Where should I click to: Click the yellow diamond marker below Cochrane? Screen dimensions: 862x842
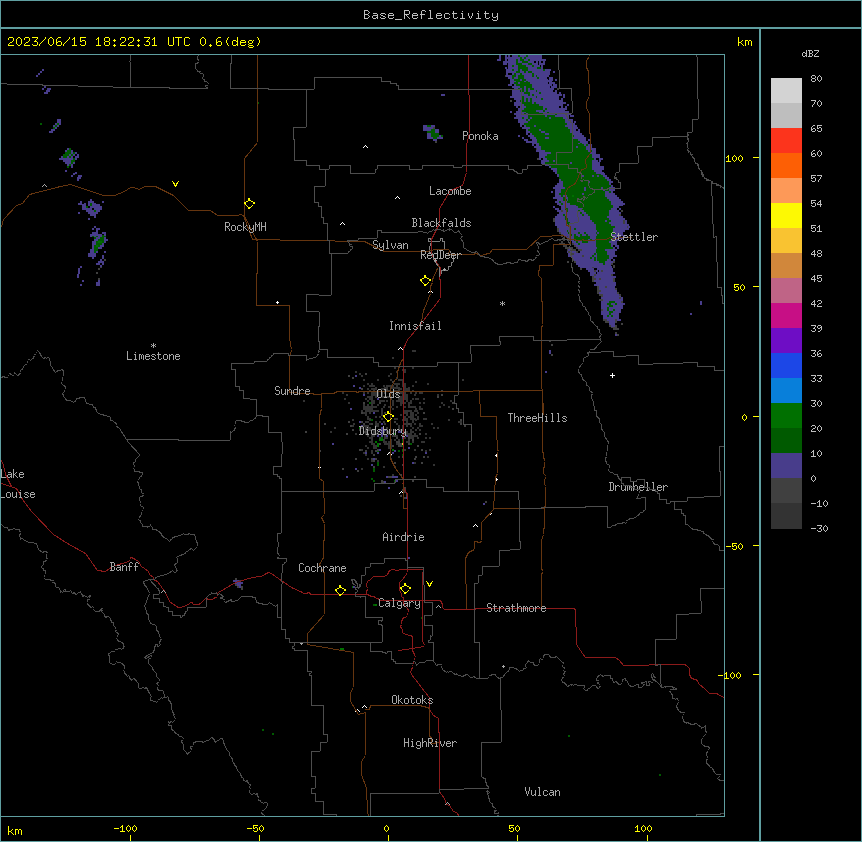tap(340, 590)
